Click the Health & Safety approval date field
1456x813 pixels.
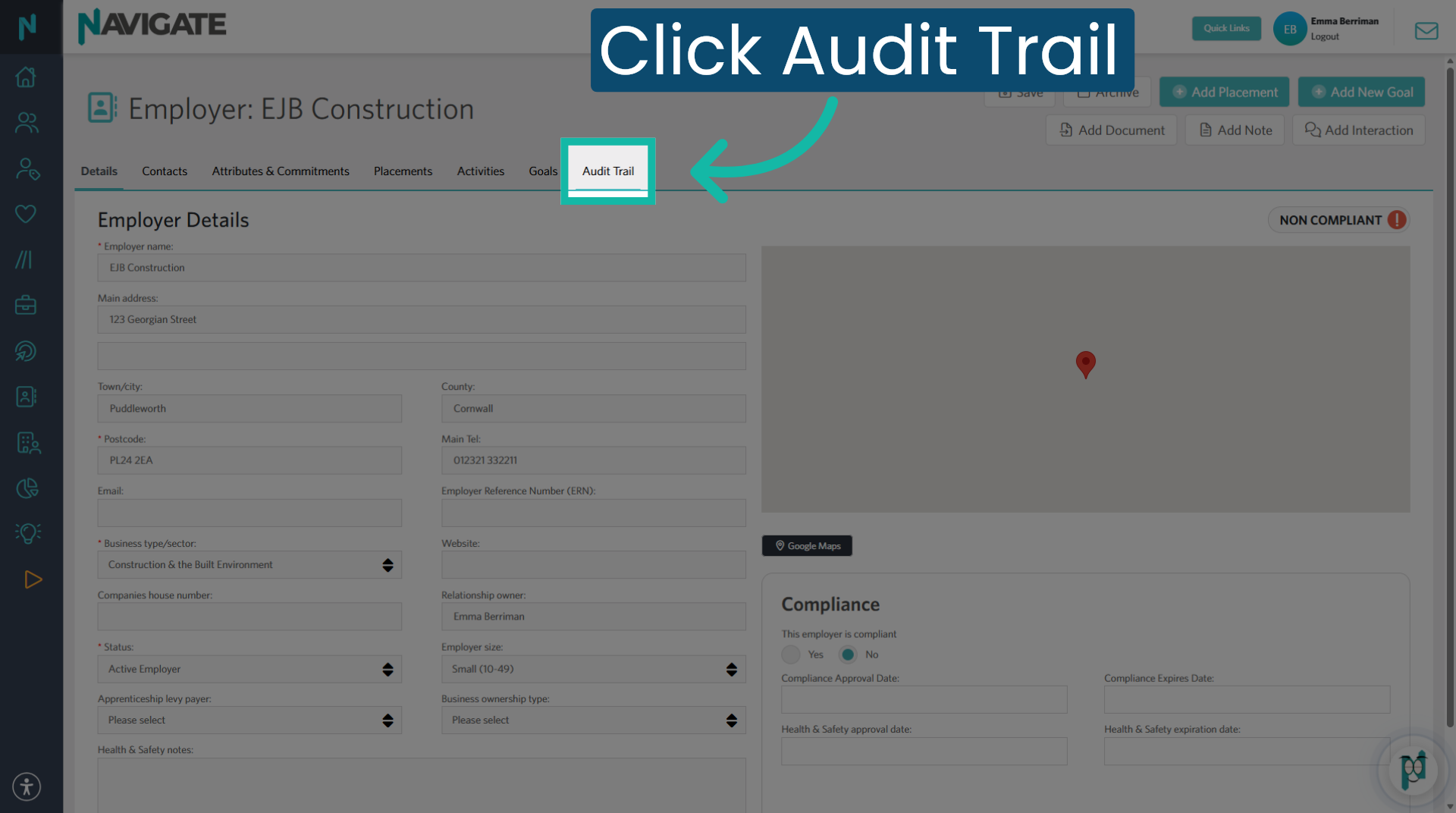(924, 751)
